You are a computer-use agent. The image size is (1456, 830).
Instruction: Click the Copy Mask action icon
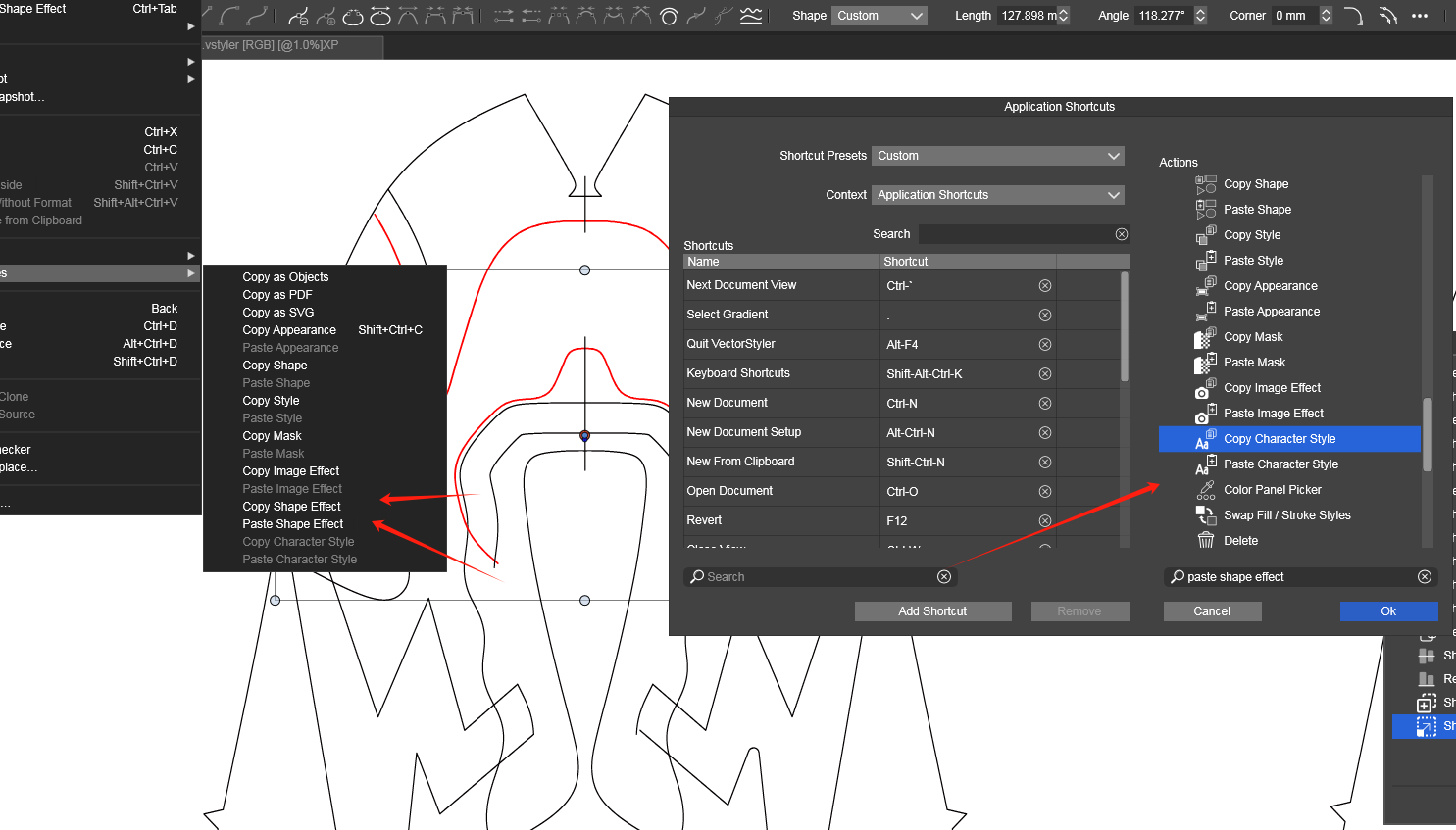coord(1205,337)
